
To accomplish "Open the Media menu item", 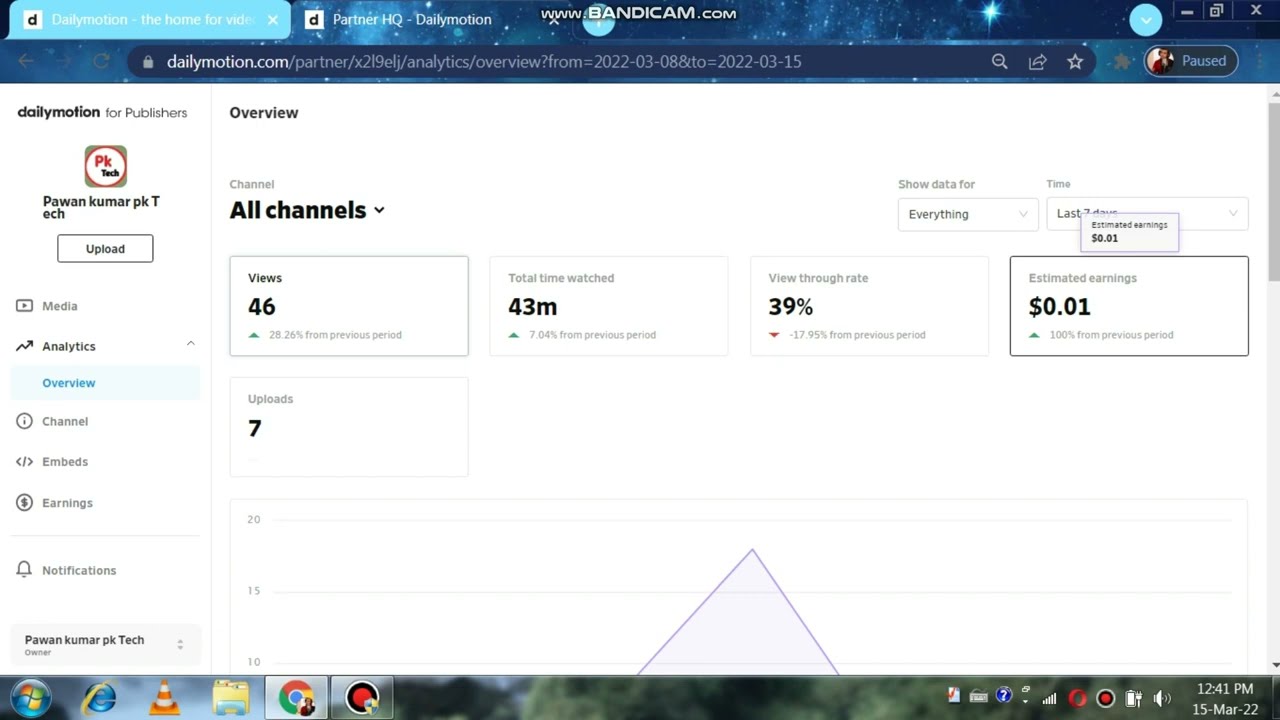I will click(x=59, y=306).
